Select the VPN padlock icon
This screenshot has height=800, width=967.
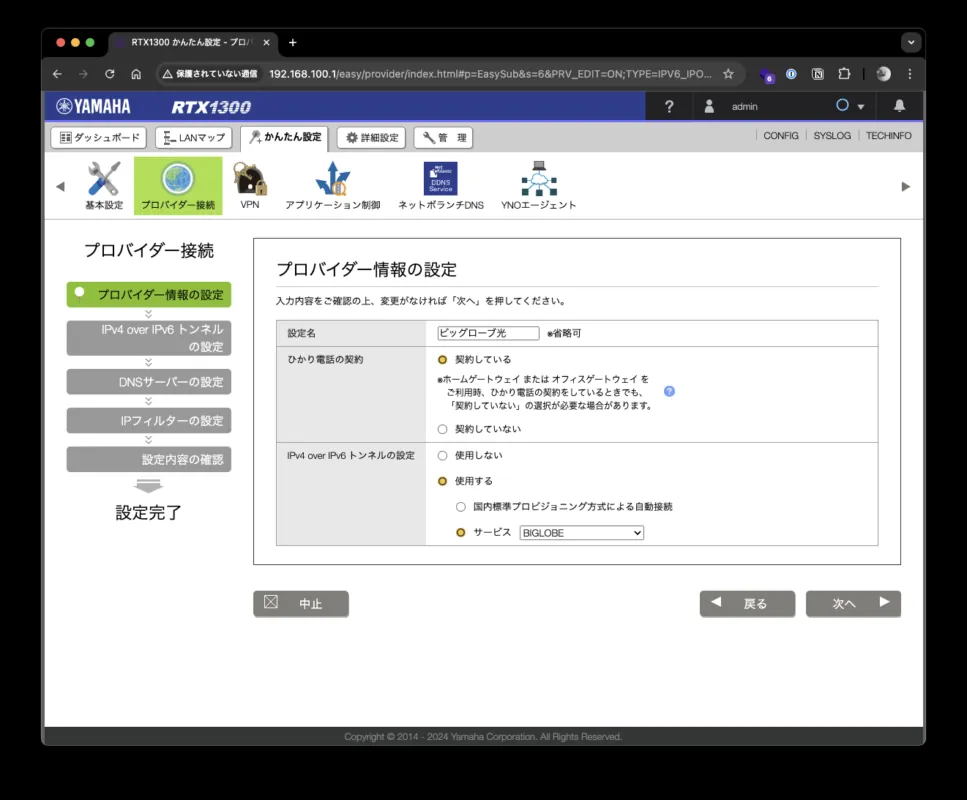tap(249, 180)
